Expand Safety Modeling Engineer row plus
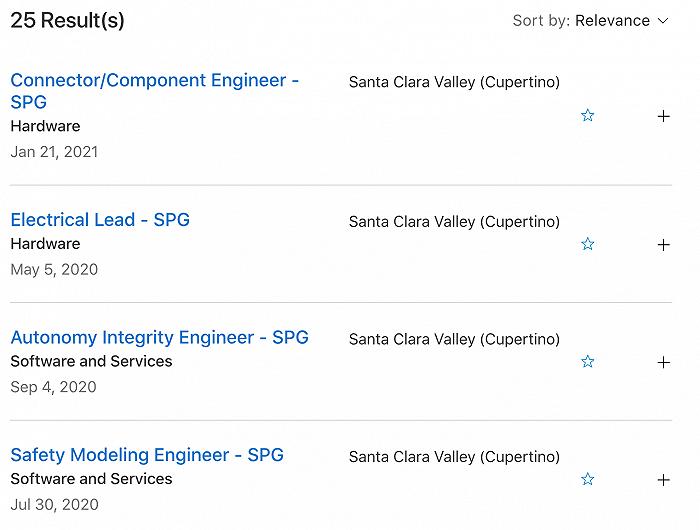Screen dimensions: 700x530 point(663,480)
